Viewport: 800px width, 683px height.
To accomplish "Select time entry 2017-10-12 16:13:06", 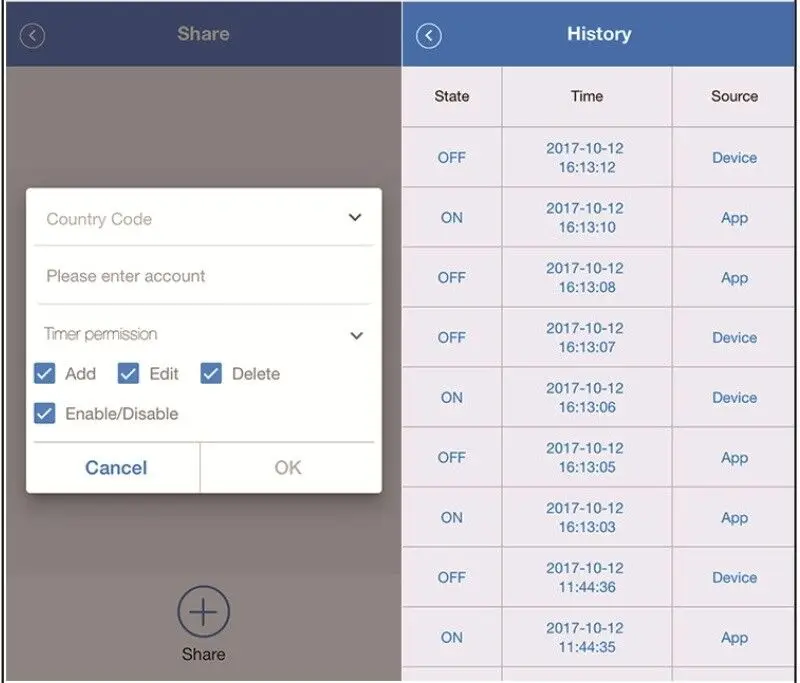I will click(586, 397).
